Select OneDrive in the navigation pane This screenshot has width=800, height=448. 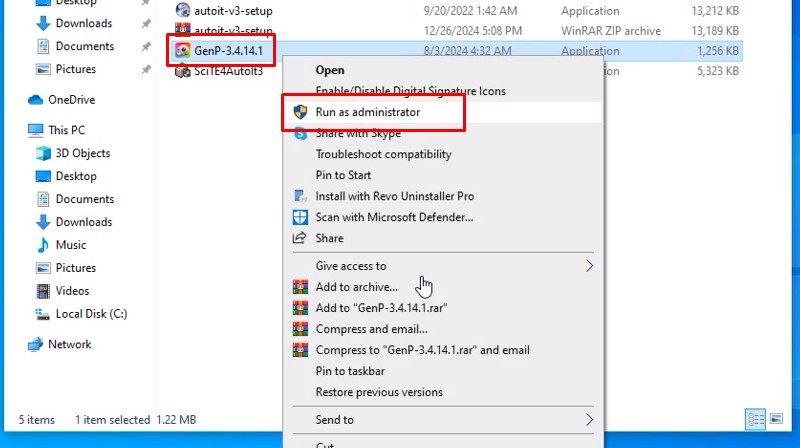69,99
